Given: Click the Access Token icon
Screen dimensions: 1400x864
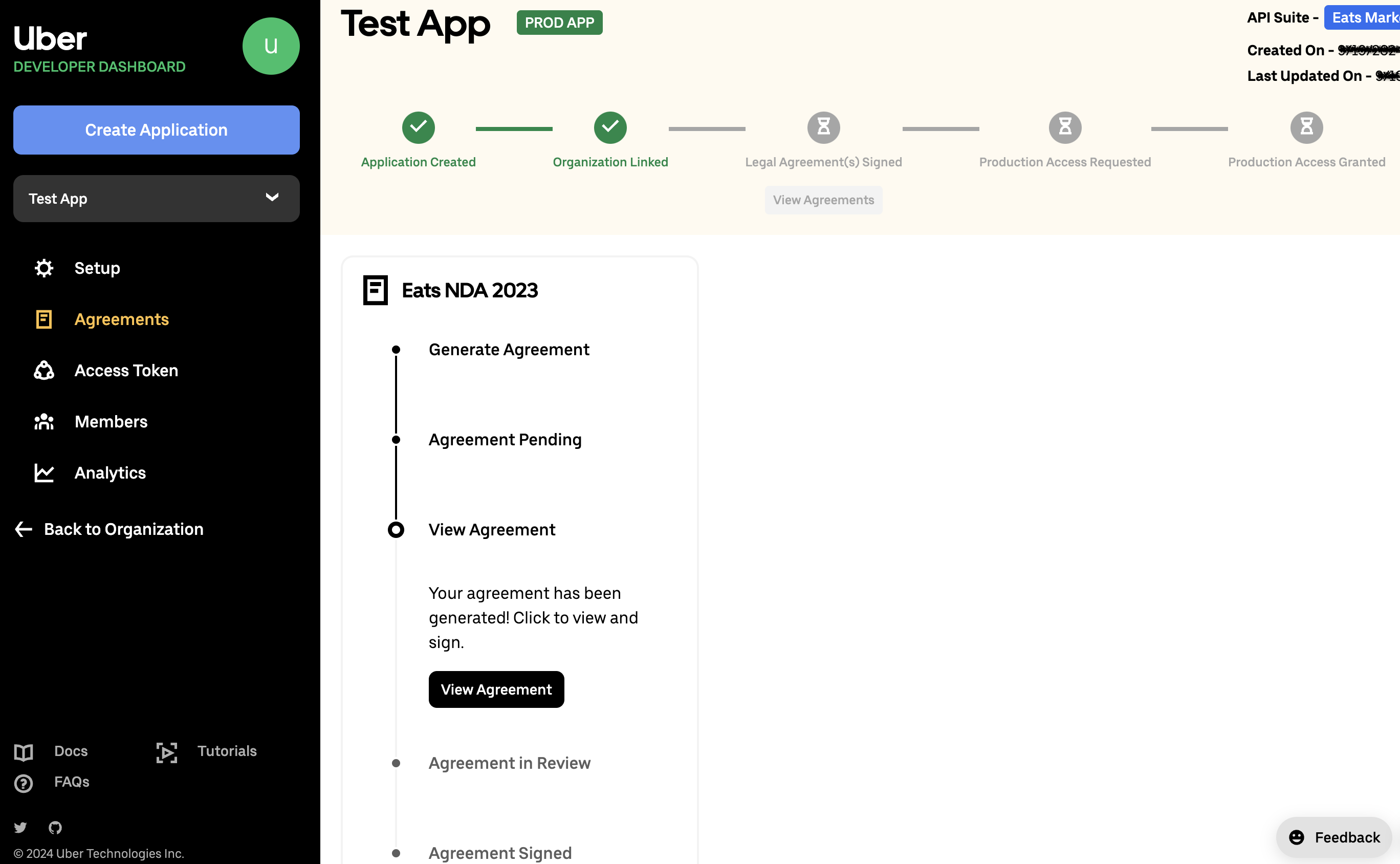Looking at the screenshot, I should 44,370.
